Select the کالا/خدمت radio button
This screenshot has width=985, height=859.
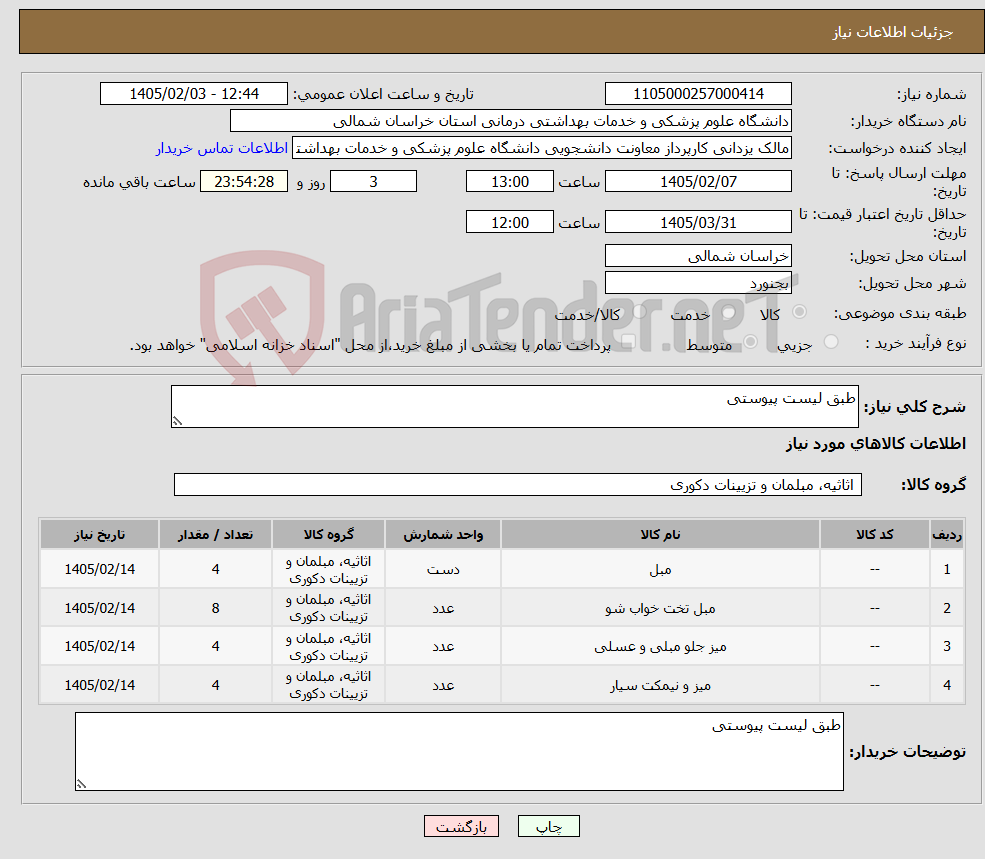click(x=639, y=312)
